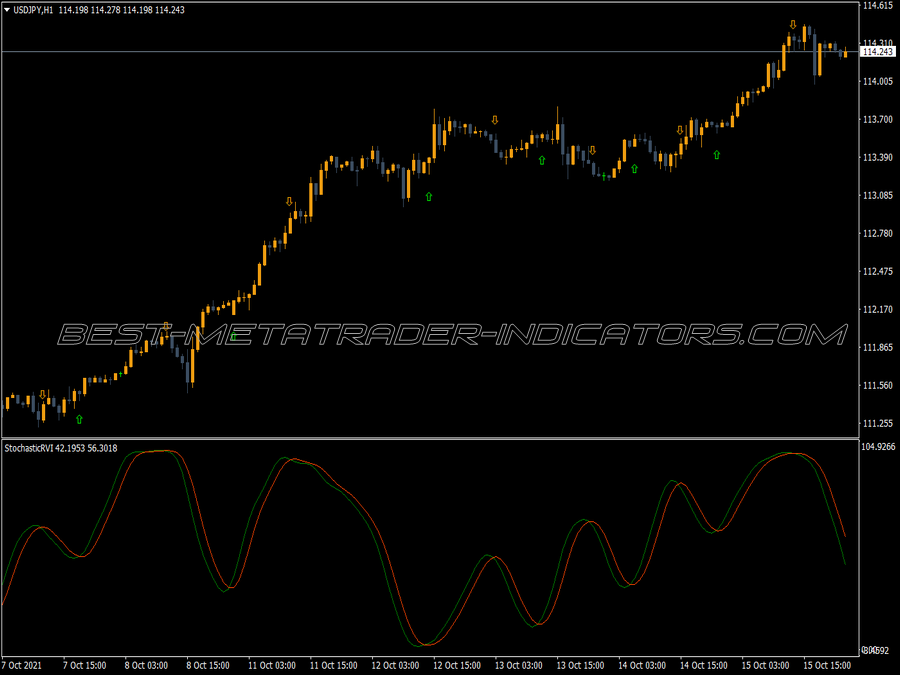Click the 15 Oct 15:00 time label
Viewport: 900px width, 675px height.
coord(827,666)
